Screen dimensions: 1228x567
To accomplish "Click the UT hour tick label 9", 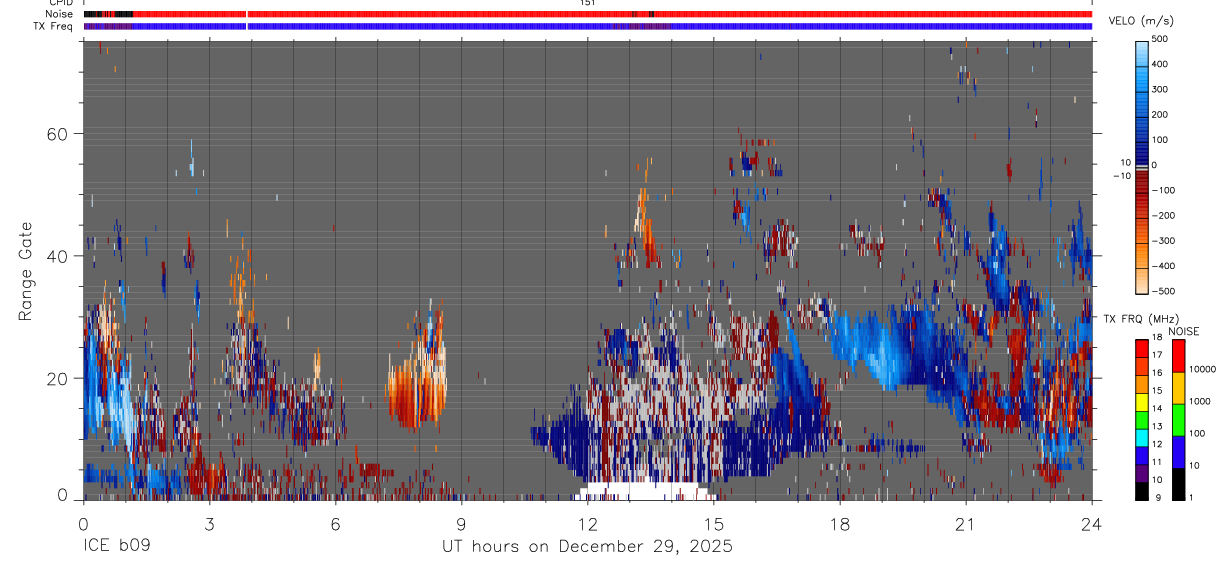I will click(x=461, y=524).
